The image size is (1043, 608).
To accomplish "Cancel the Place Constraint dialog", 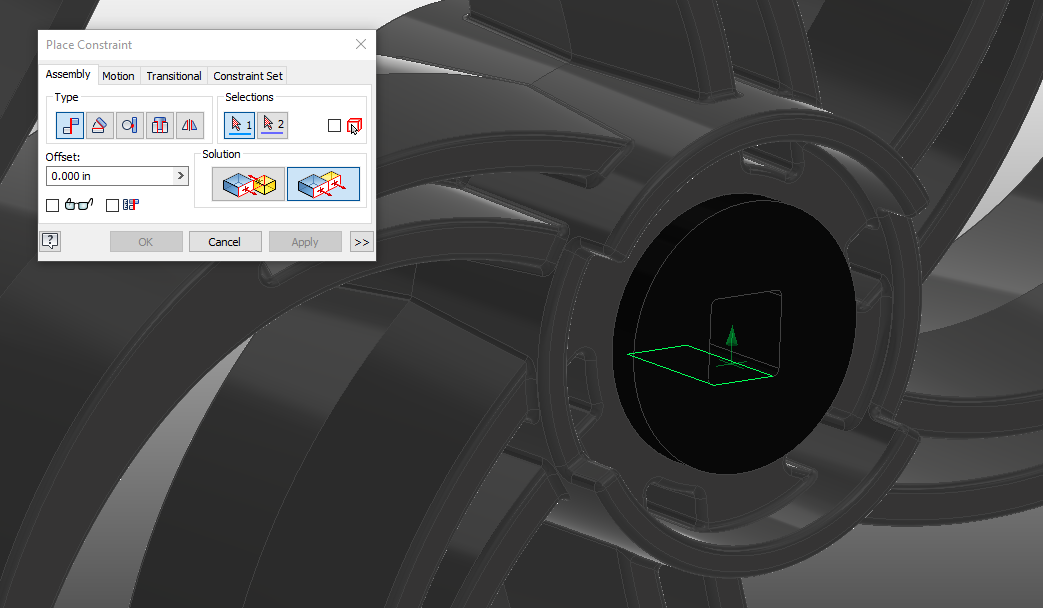I will 225,241.
